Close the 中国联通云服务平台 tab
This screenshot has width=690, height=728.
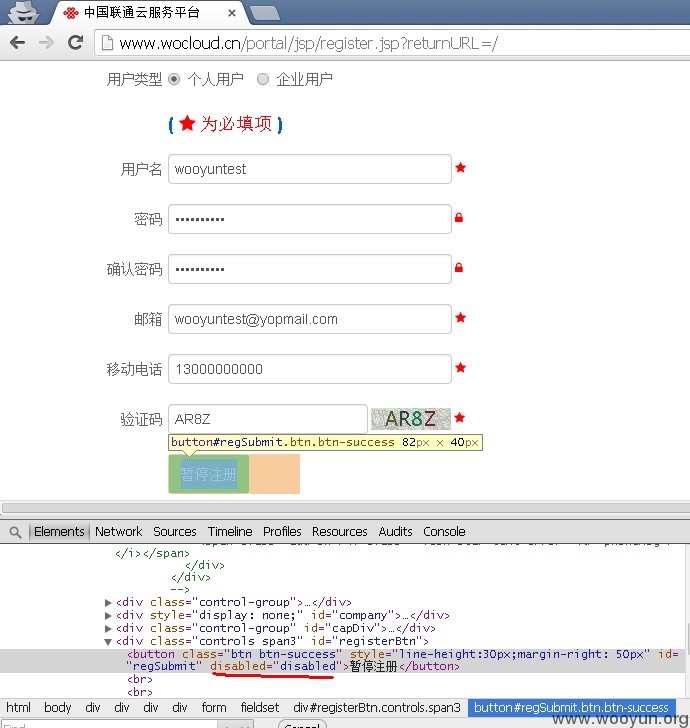tap(232, 13)
